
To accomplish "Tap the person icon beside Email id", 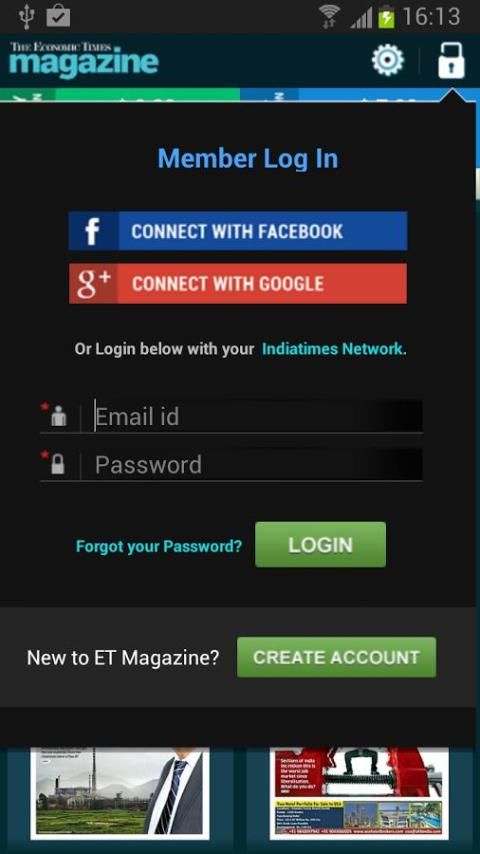I will coord(59,417).
